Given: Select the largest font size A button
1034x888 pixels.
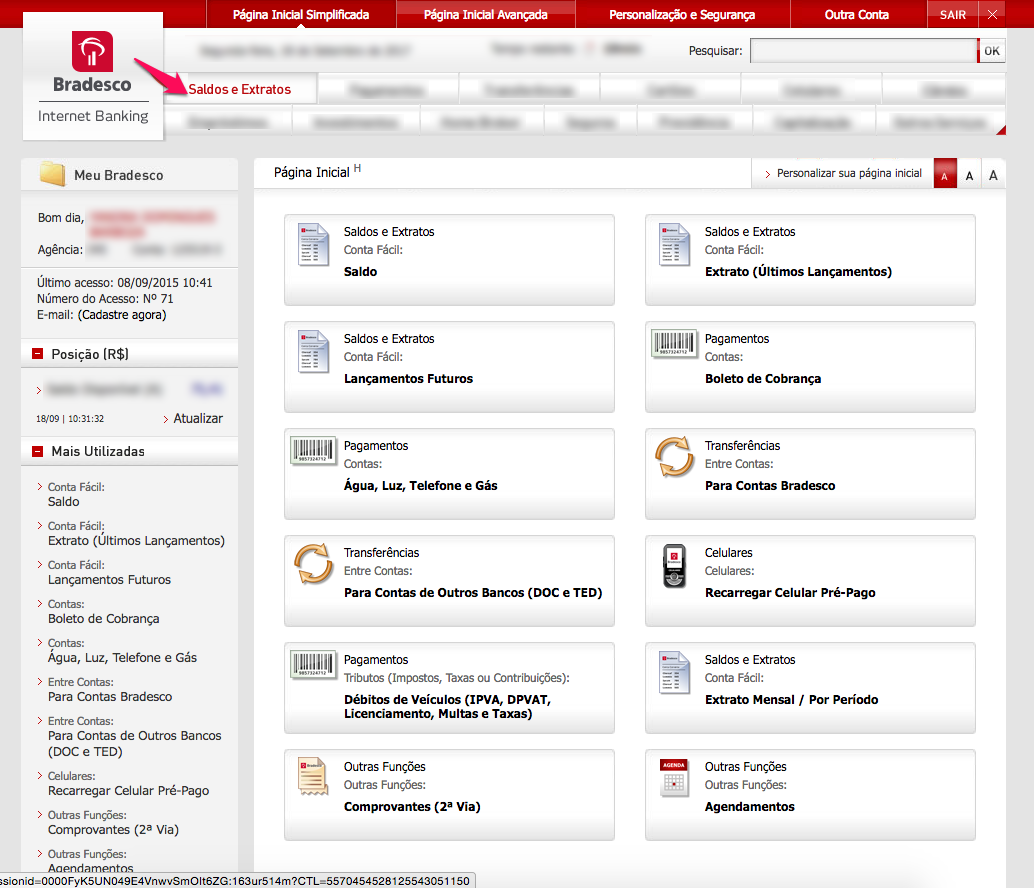Looking at the screenshot, I should 993,175.
